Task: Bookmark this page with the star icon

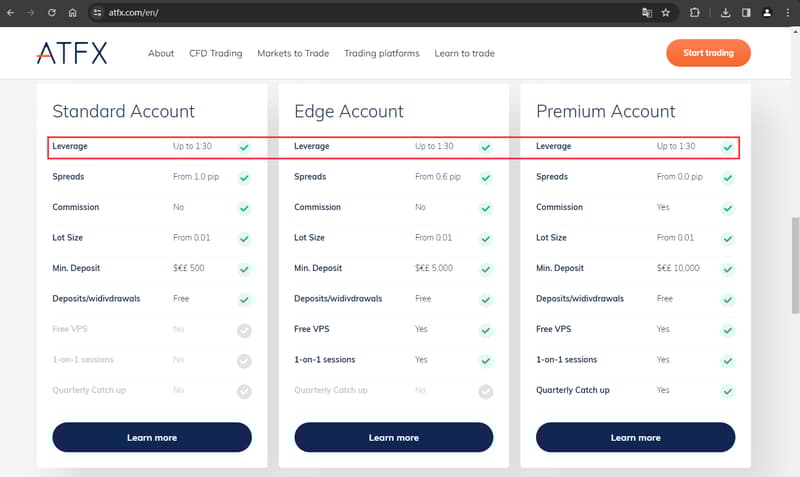Action: (x=665, y=13)
